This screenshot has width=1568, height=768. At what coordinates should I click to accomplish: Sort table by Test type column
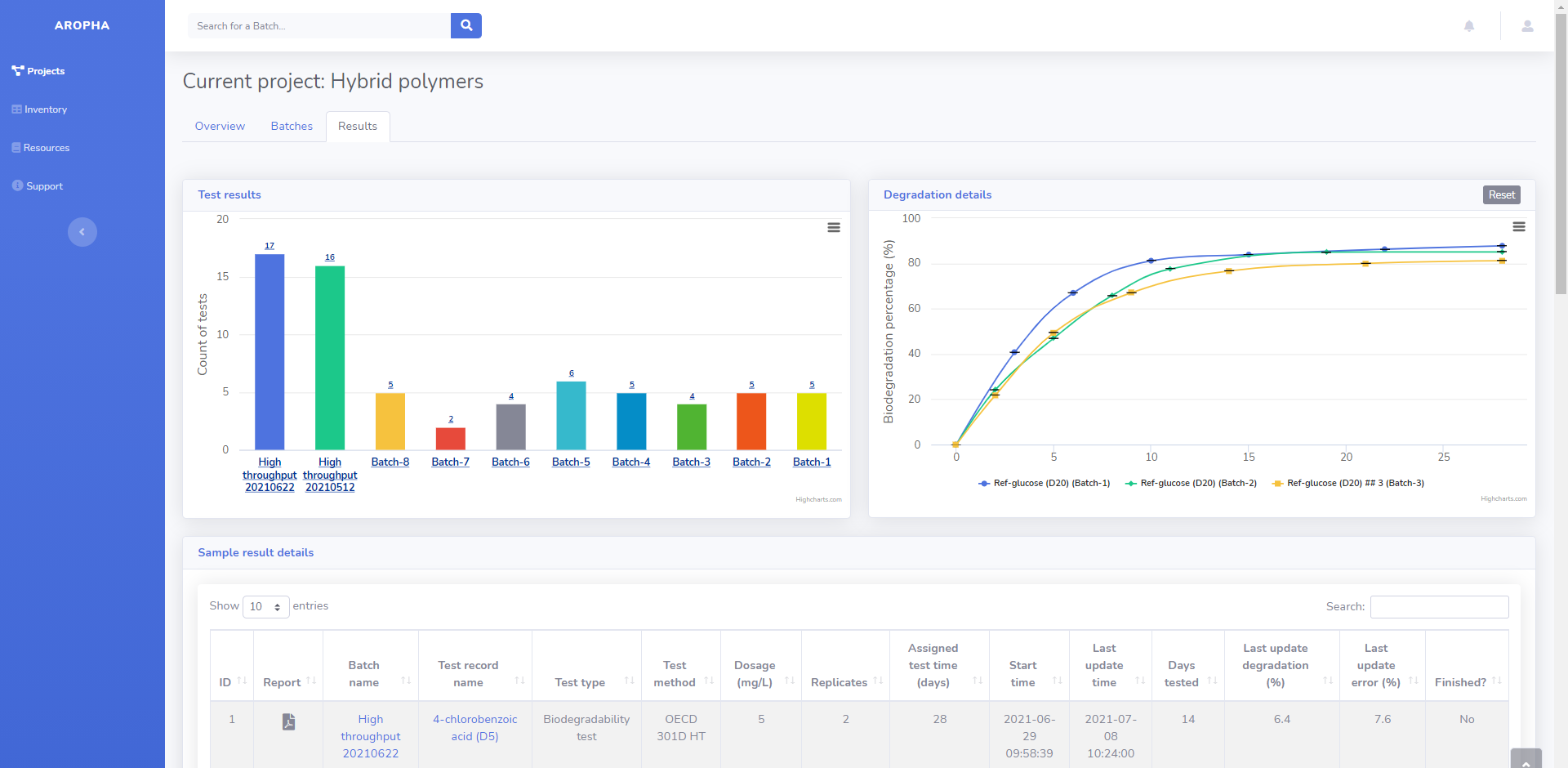point(629,681)
